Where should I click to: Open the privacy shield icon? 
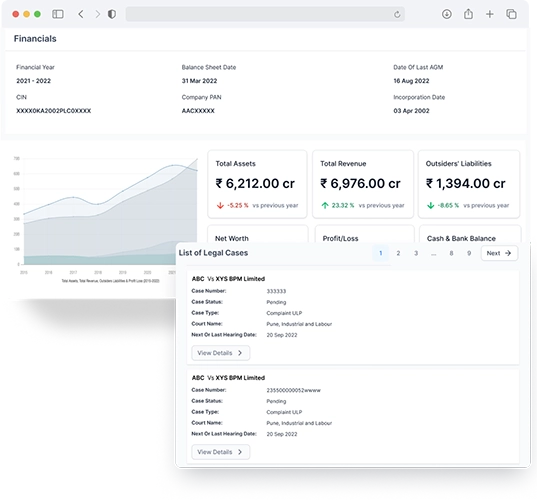(112, 14)
